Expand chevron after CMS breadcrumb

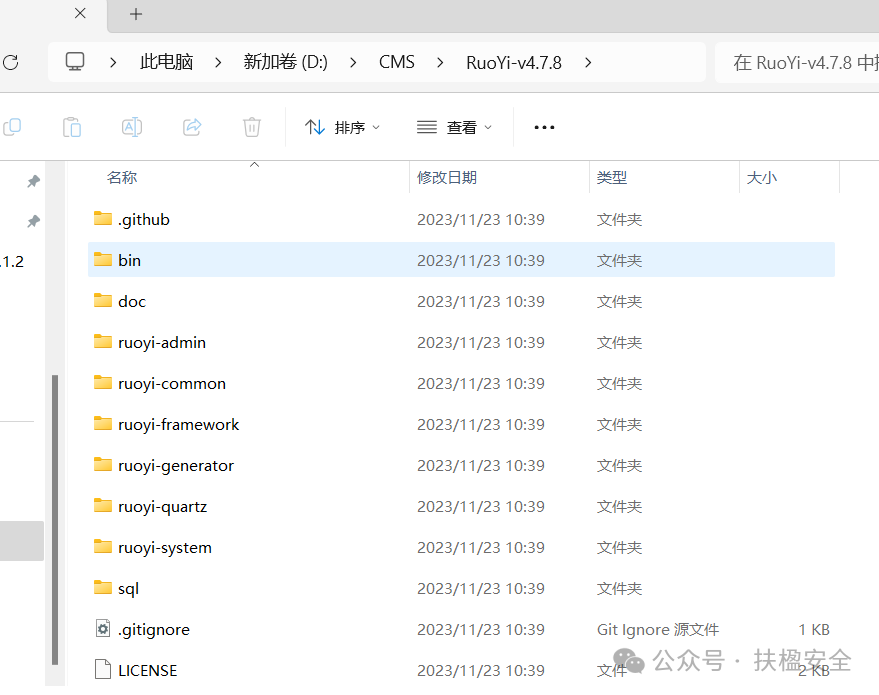click(440, 63)
